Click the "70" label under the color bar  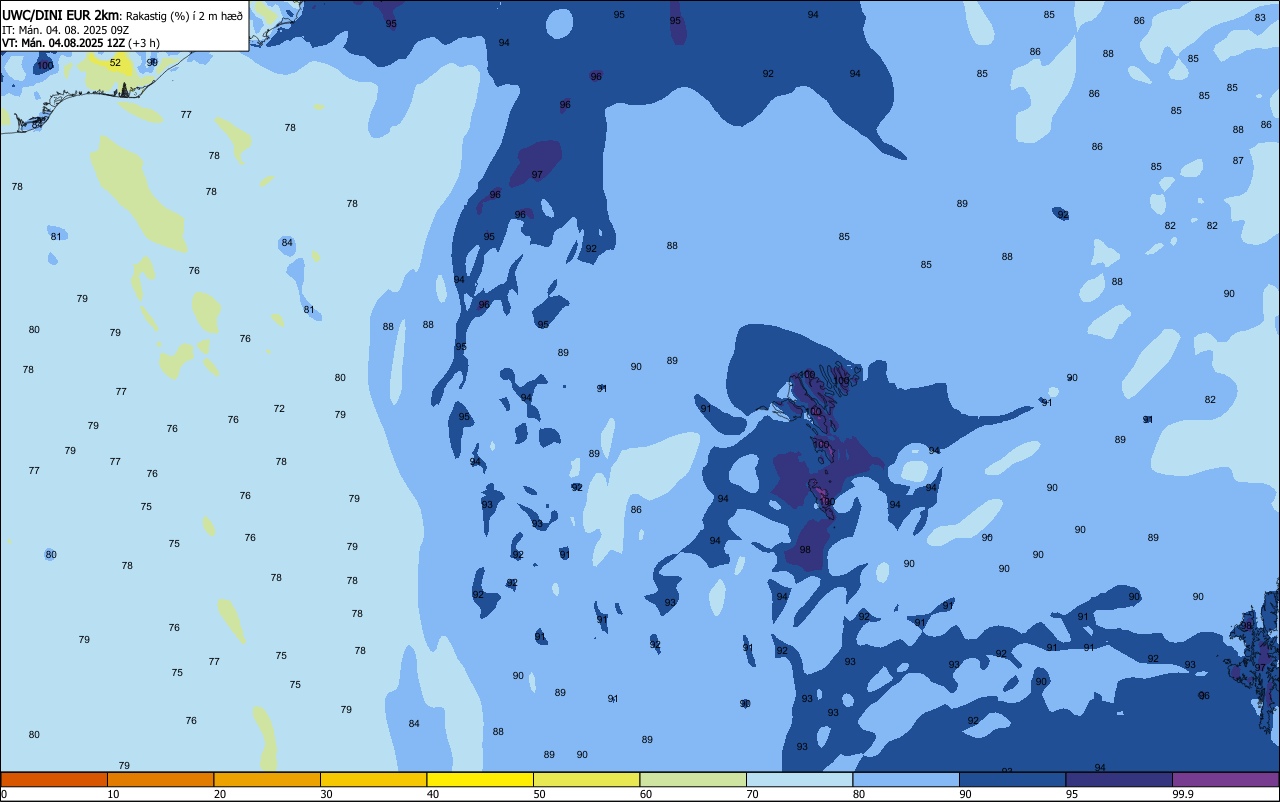(x=752, y=794)
